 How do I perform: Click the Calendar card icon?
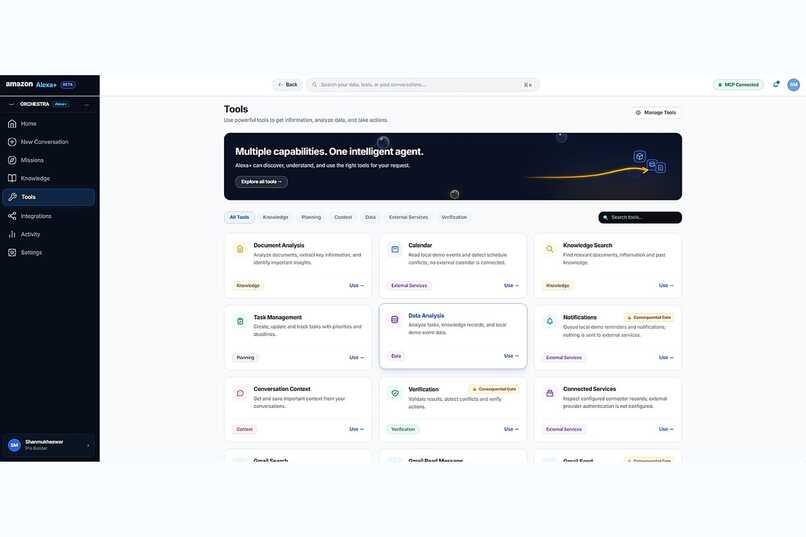click(395, 249)
